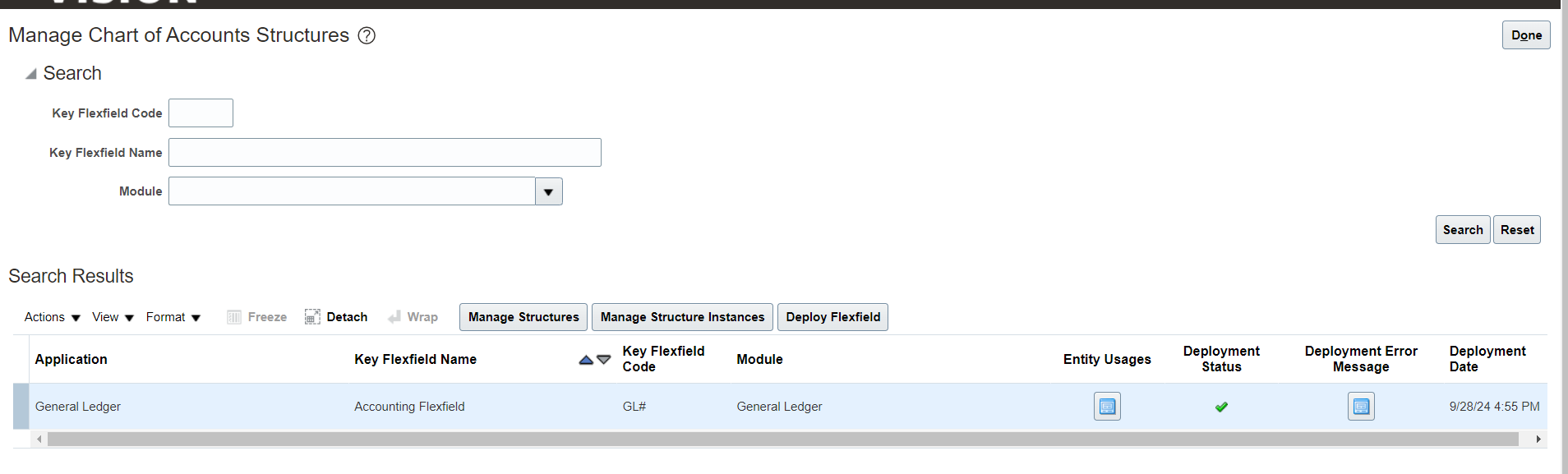
Task: Open Entity Usages icon for General Ledger
Action: tap(1107, 407)
